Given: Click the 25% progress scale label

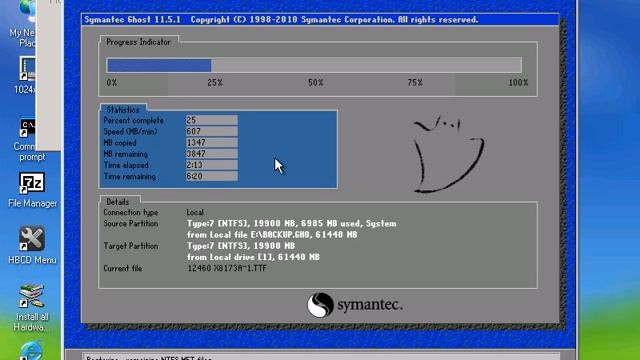Looking at the screenshot, I should pos(215,82).
